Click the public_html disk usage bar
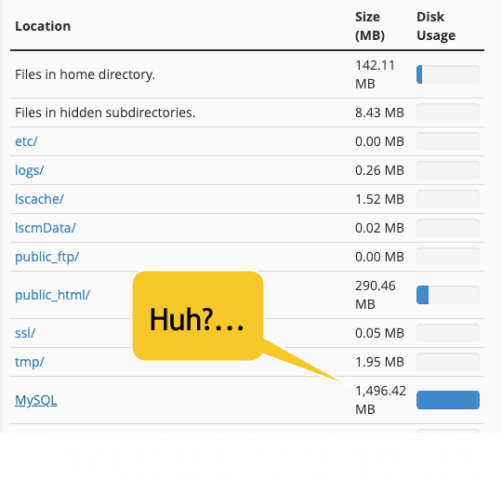 point(448,295)
